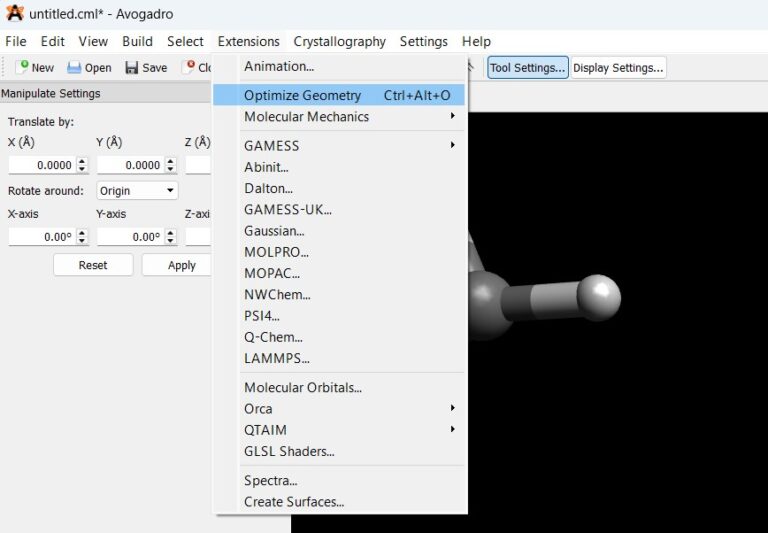Image resolution: width=768 pixels, height=533 pixels.
Task: Open the File menu
Action: (x=16, y=42)
